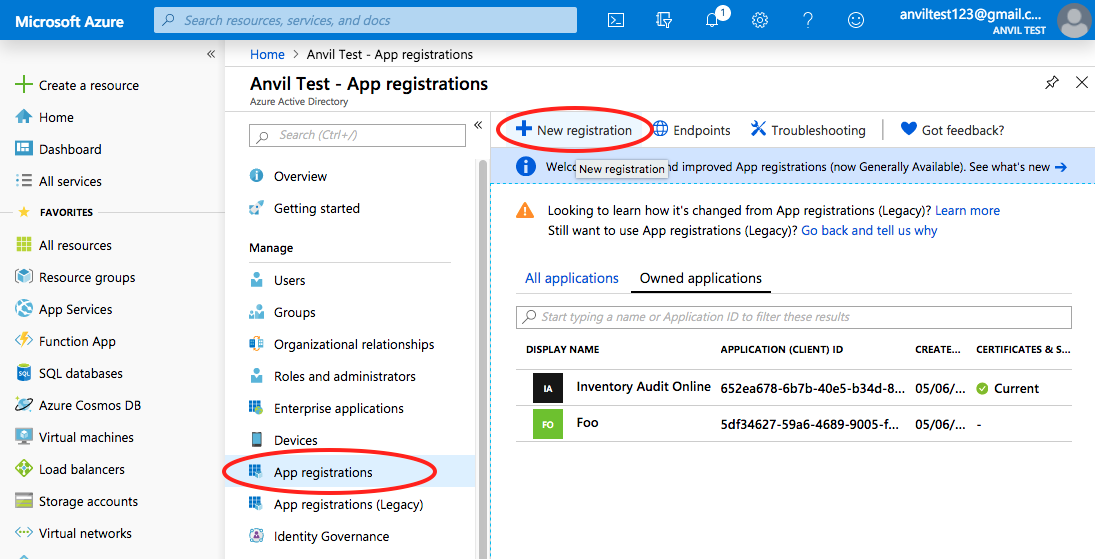Image resolution: width=1095 pixels, height=559 pixels.
Task: Pin the App registrations blade
Action: tap(1052, 82)
